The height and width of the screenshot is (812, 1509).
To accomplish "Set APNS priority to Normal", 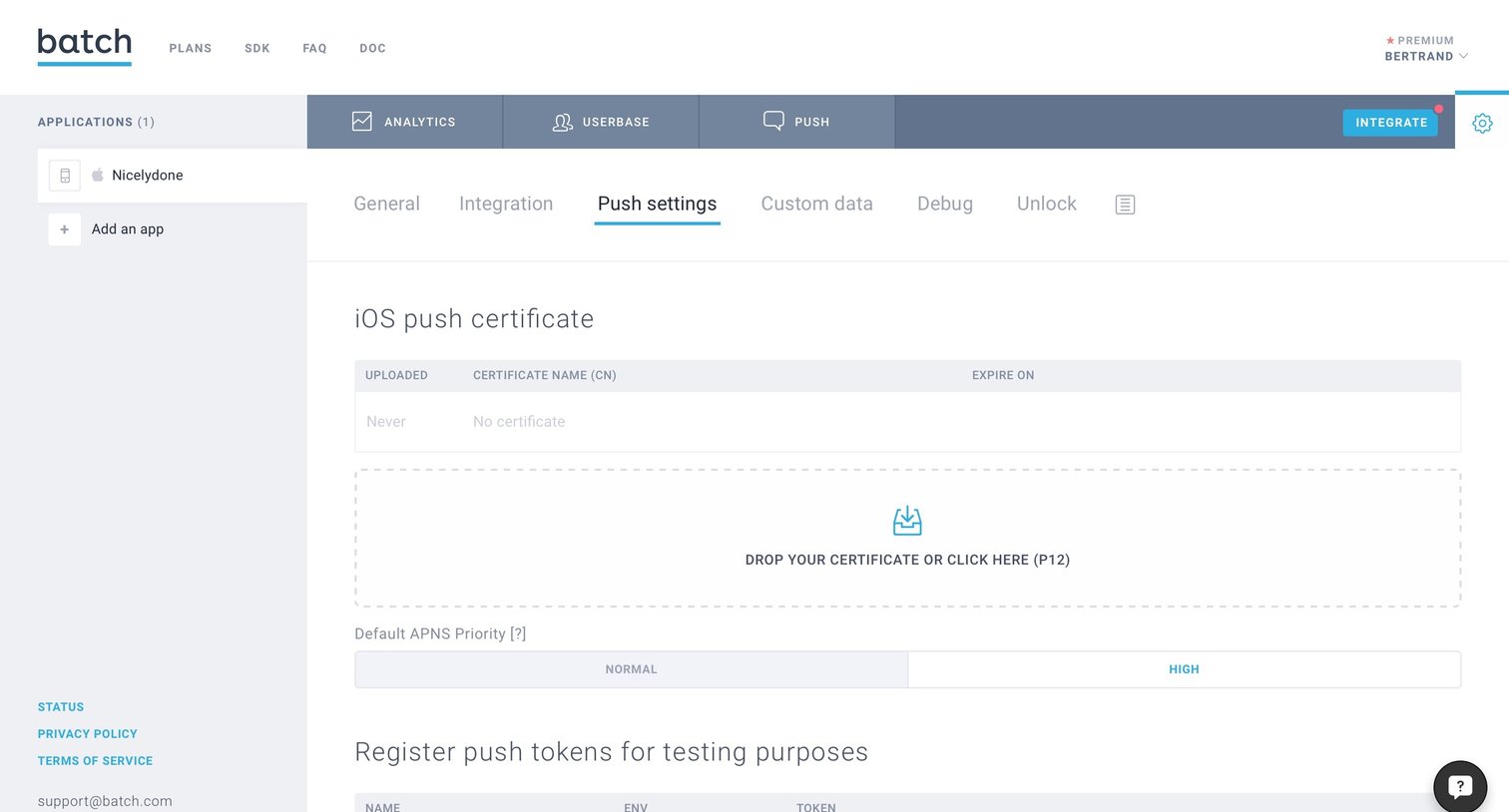I will (x=631, y=669).
